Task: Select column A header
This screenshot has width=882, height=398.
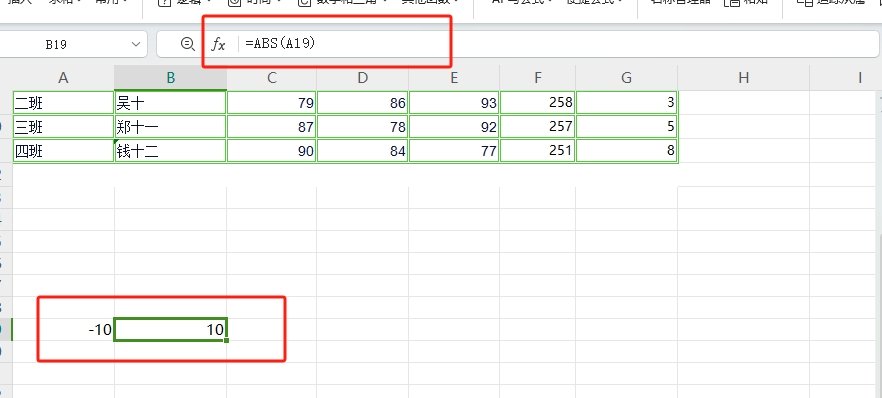Action: (x=63, y=78)
